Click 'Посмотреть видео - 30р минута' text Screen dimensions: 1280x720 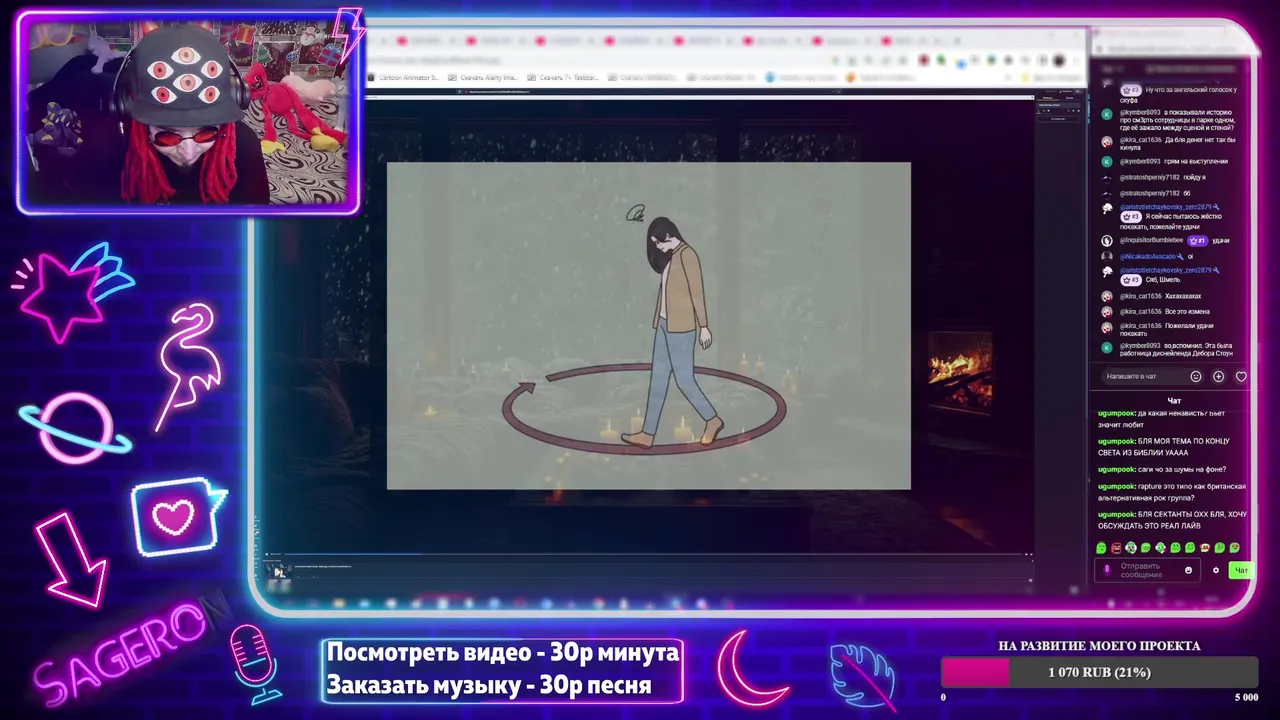[x=503, y=653]
